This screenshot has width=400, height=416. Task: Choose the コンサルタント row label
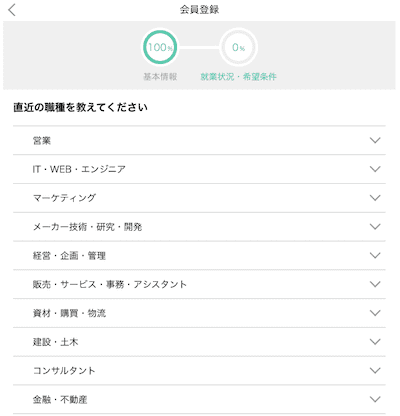point(64,371)
